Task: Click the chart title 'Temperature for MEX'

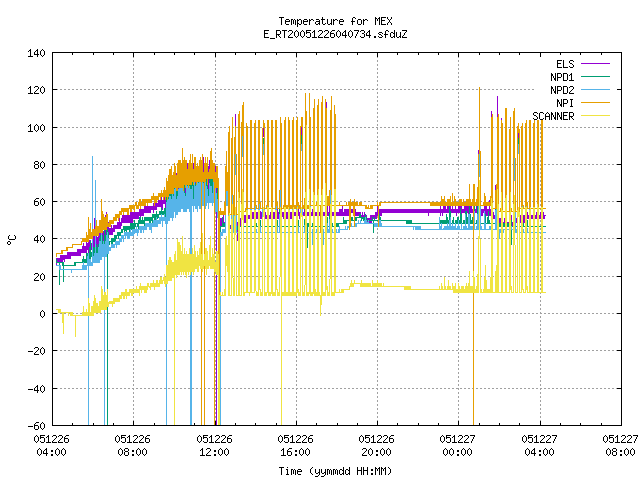Action: click(335, 21)
